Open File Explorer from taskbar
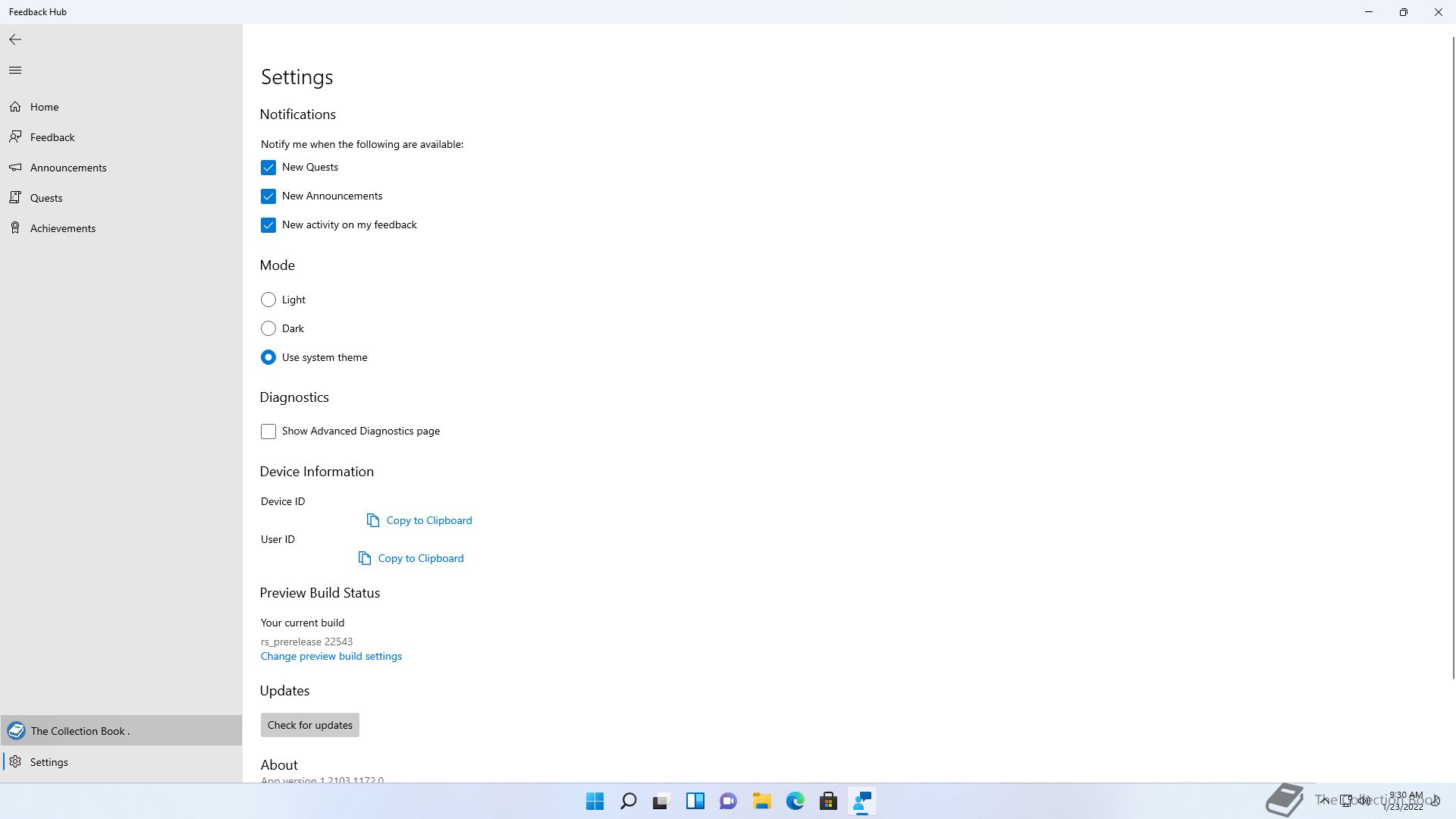This screenshot has height=819, width=1456. point(761,801)
